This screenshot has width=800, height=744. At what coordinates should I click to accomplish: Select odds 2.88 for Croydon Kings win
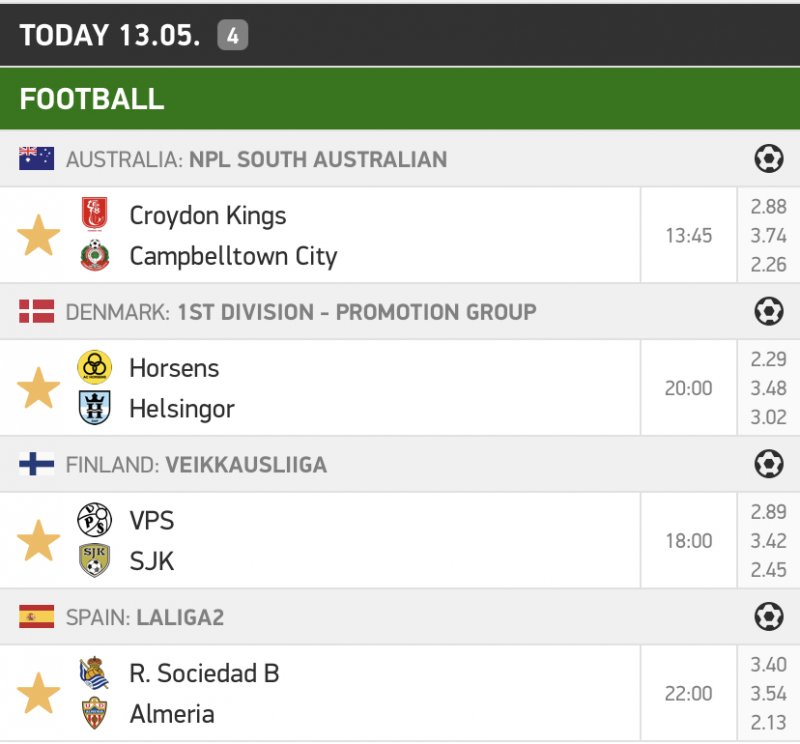(768, 208)
